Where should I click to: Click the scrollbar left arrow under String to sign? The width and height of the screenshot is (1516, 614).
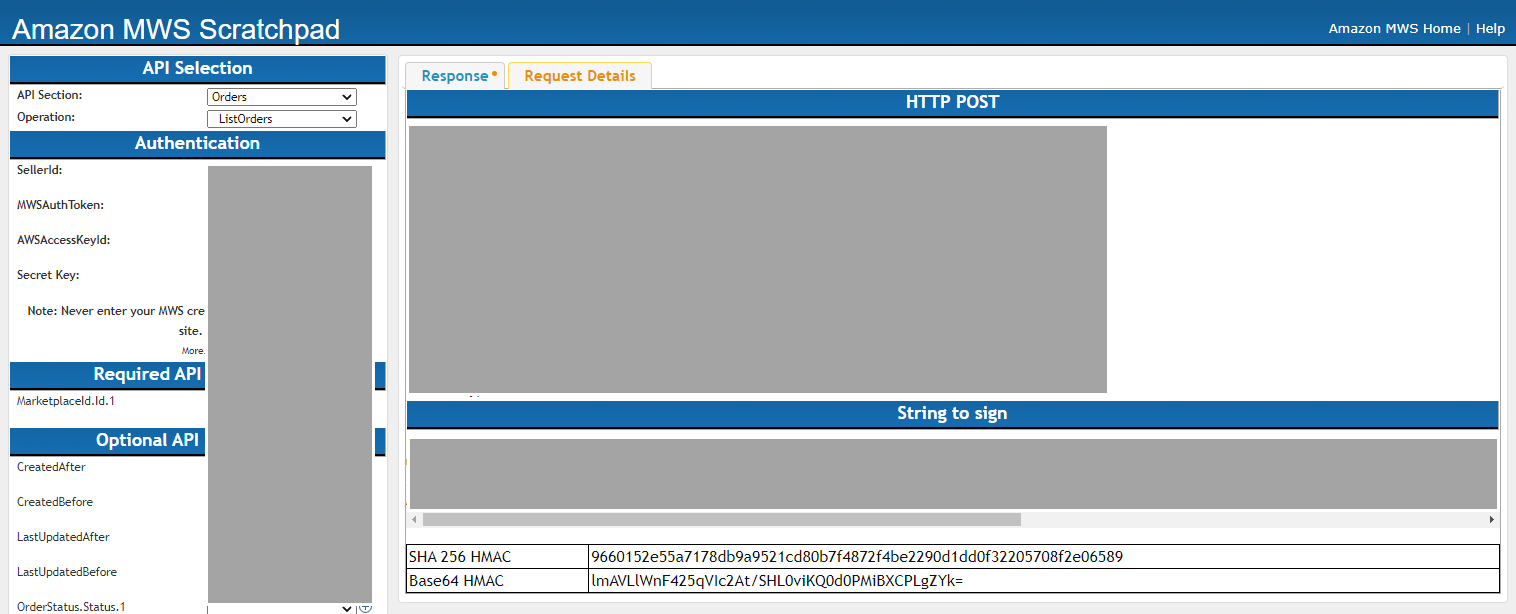tap(414, 520)
